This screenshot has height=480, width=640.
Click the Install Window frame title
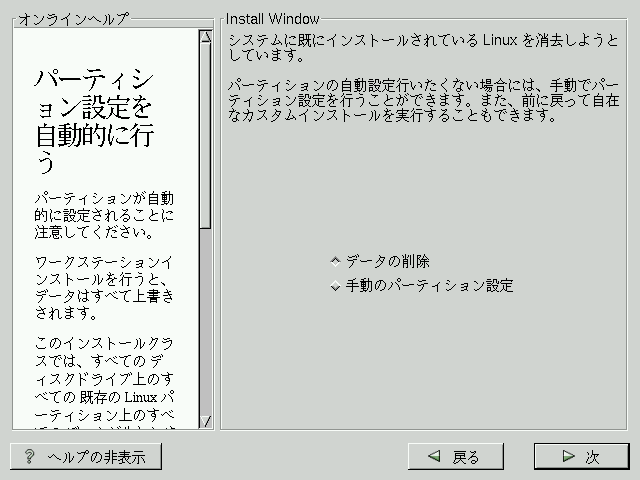(x=272, y=19)
